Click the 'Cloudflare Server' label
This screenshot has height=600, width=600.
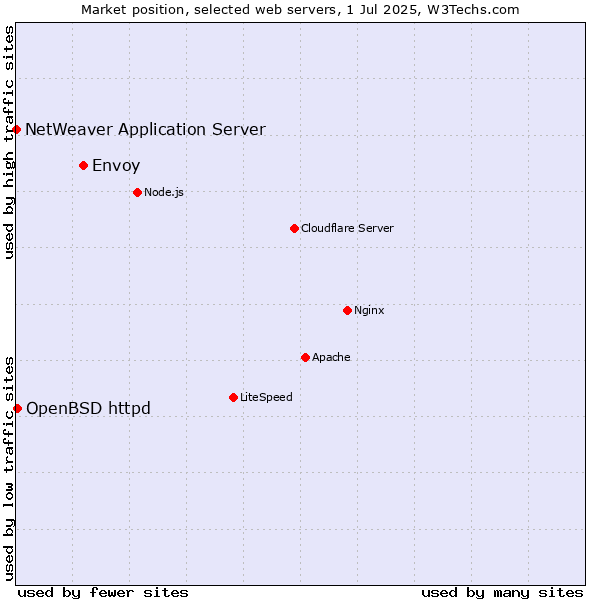point(347,228)
